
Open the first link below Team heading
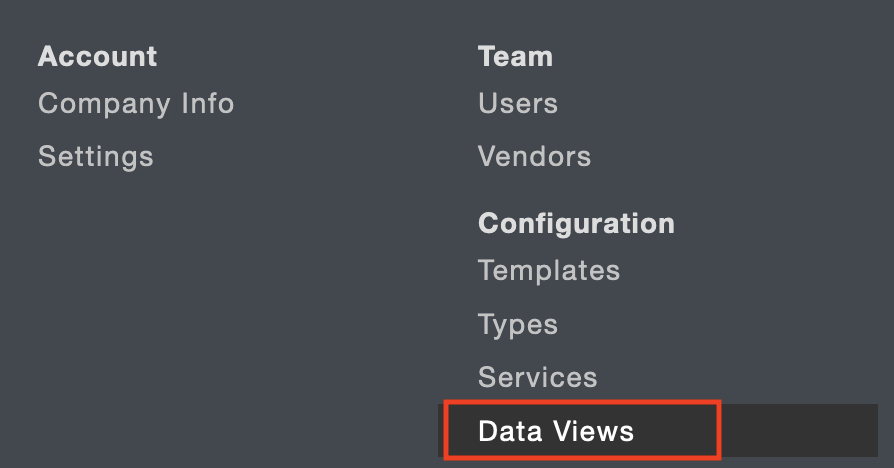[x=518, y=103]
